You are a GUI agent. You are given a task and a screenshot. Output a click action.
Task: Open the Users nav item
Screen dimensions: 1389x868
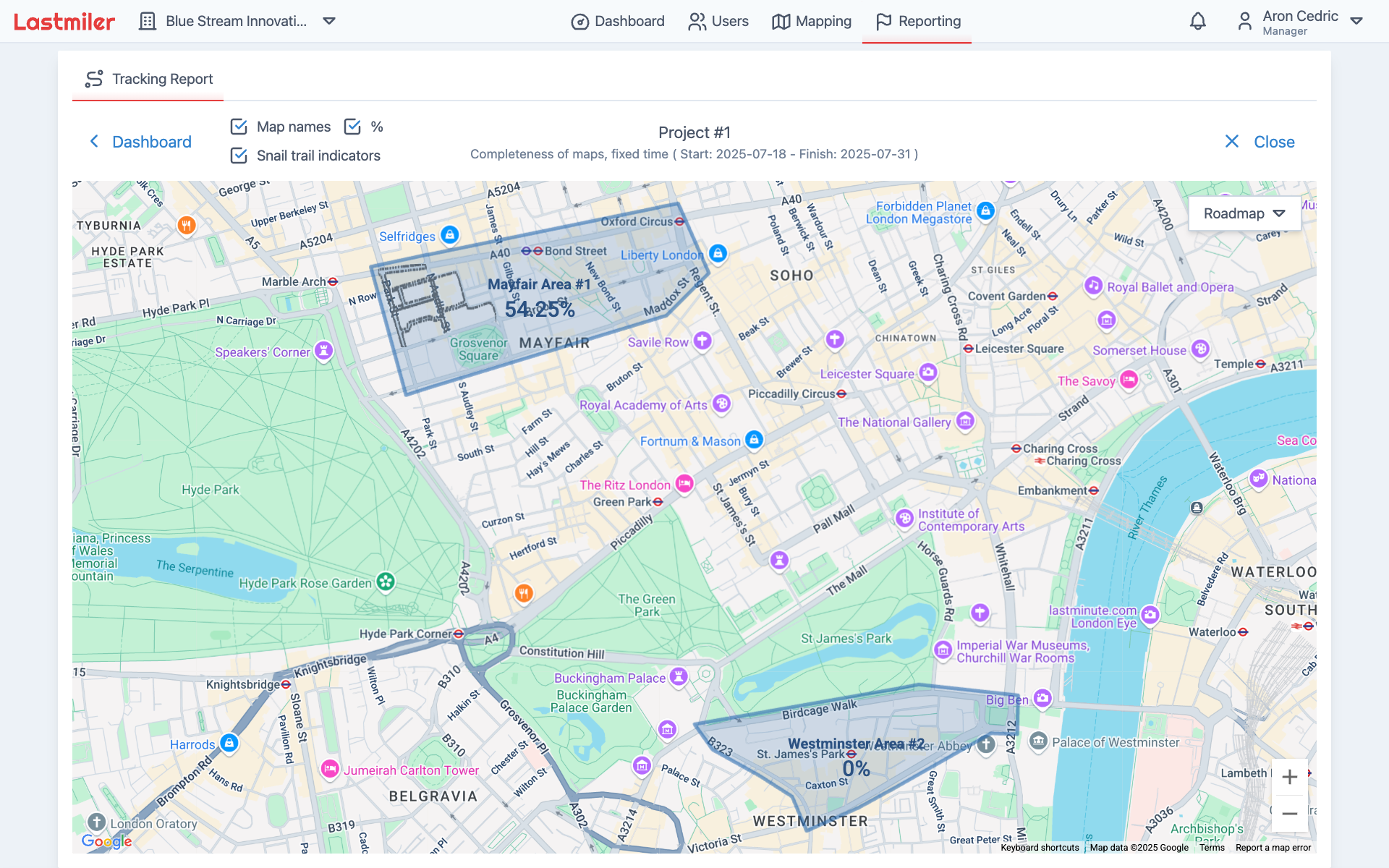pyautogui.click(x=718, y=21)
